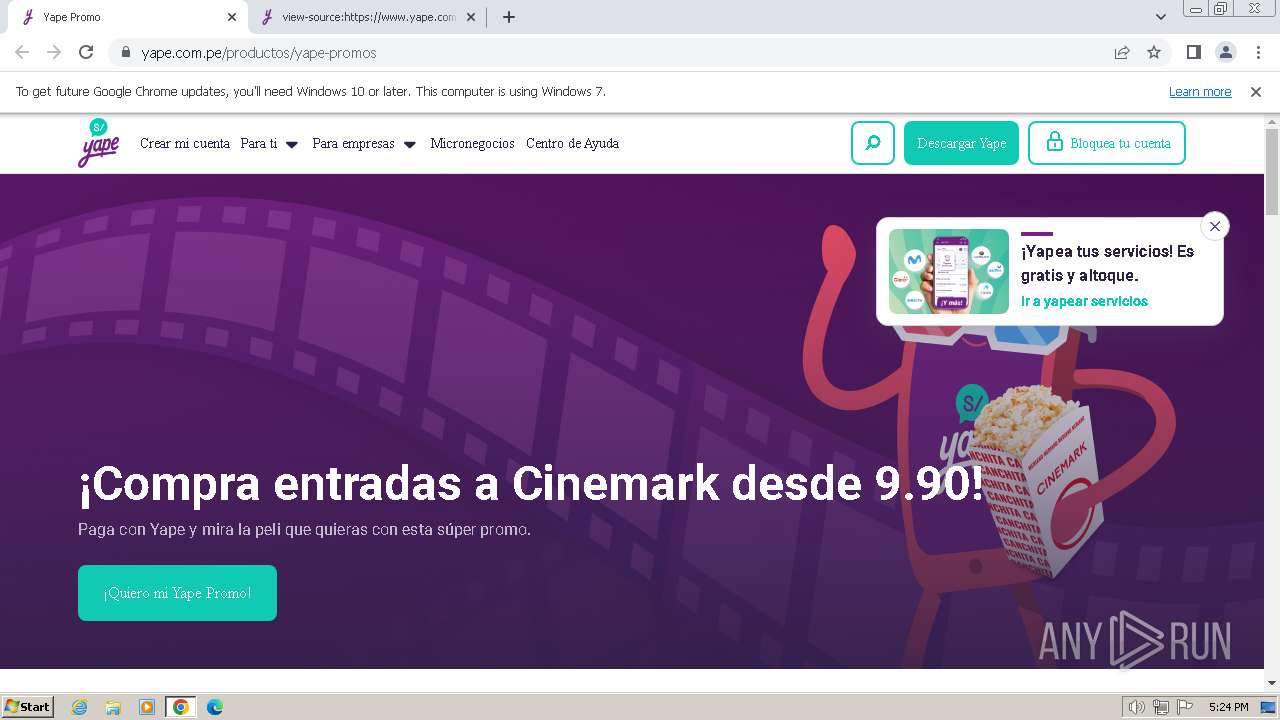Expand the Para ti dropdown
The height and width of the screenshot is (720, 1280).
coord(269,143)
